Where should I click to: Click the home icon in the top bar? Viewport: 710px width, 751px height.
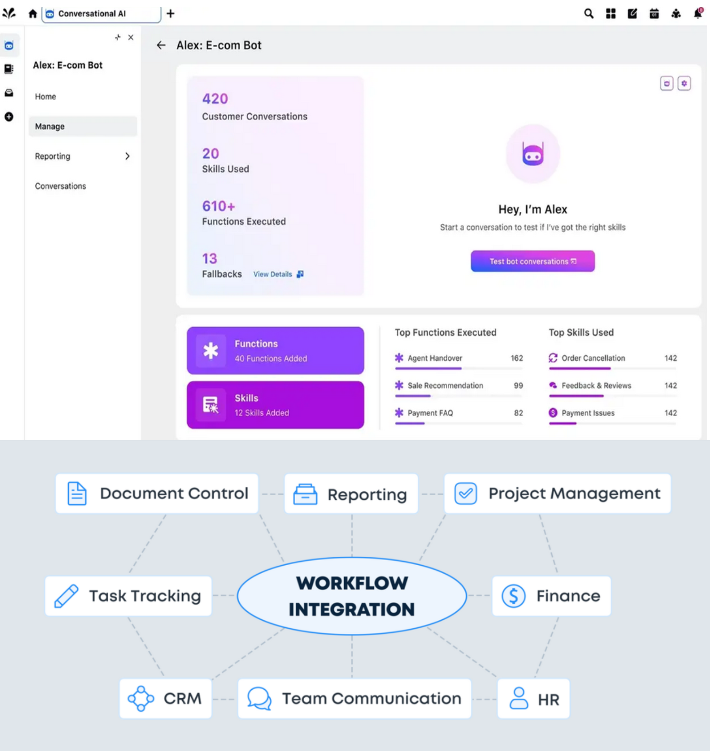click(x=33, y=14)
